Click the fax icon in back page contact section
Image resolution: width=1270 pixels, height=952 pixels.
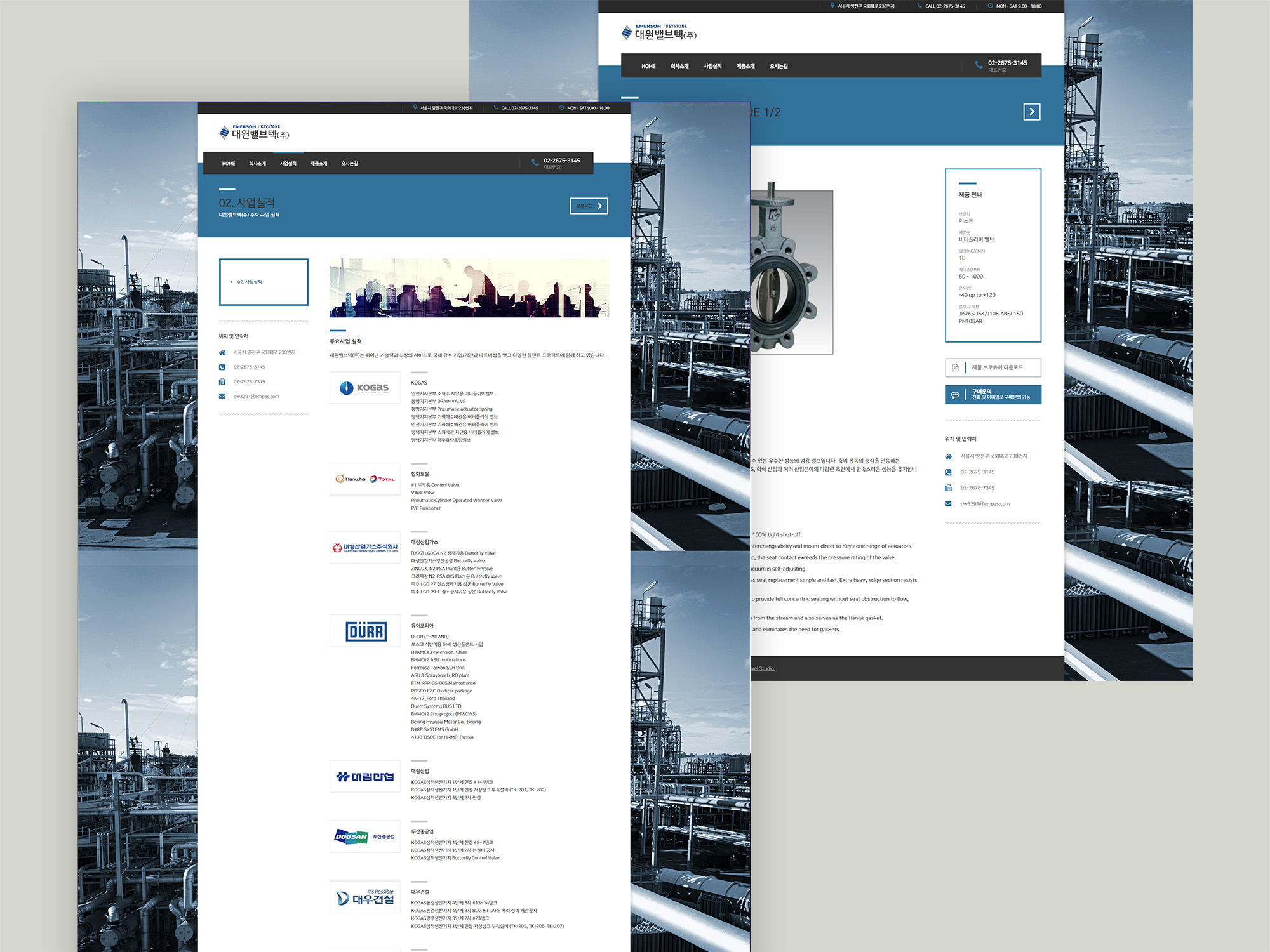[948, 488]
